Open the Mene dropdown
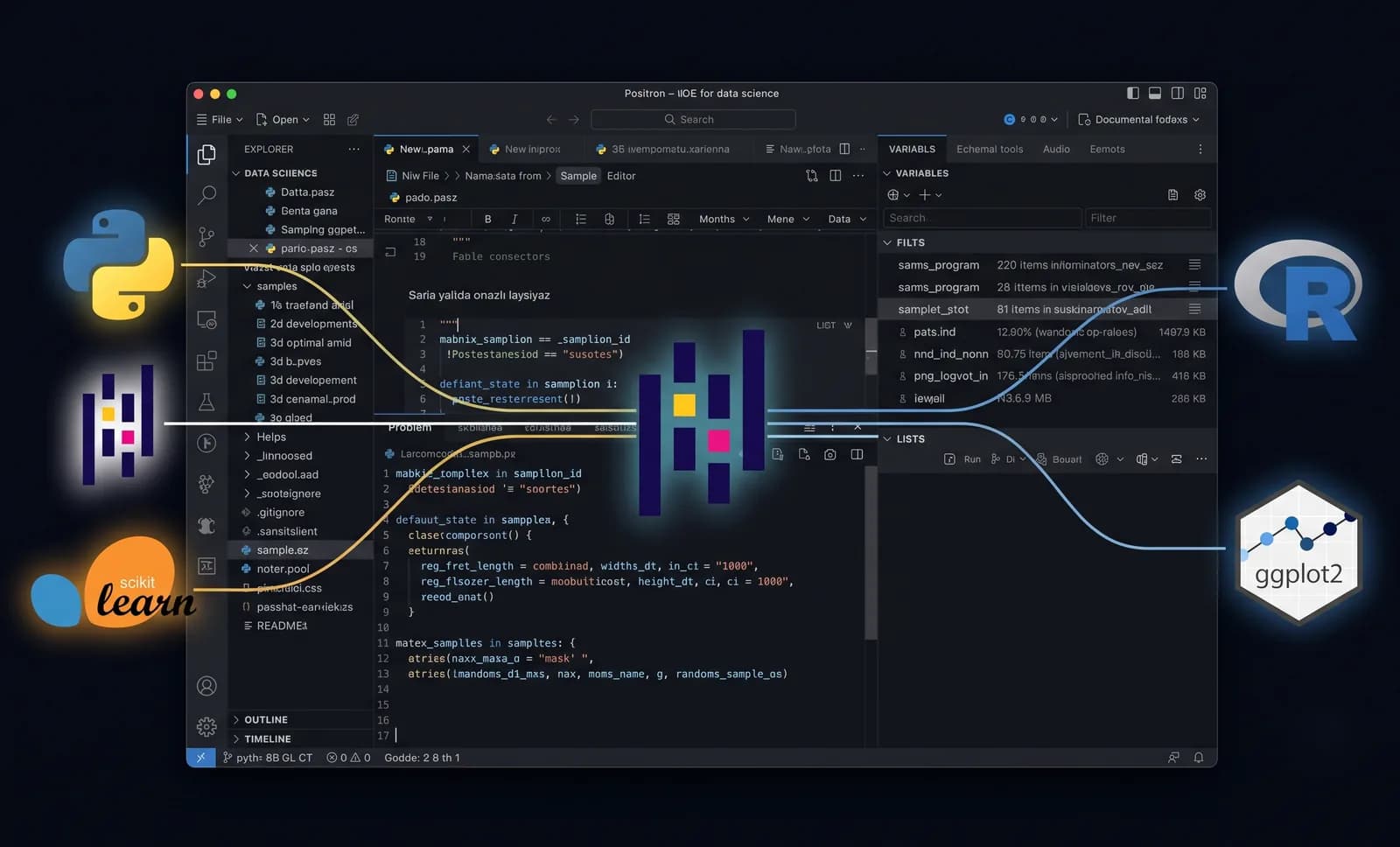This screenshot has height=847, width=1400. coord(788,219)
